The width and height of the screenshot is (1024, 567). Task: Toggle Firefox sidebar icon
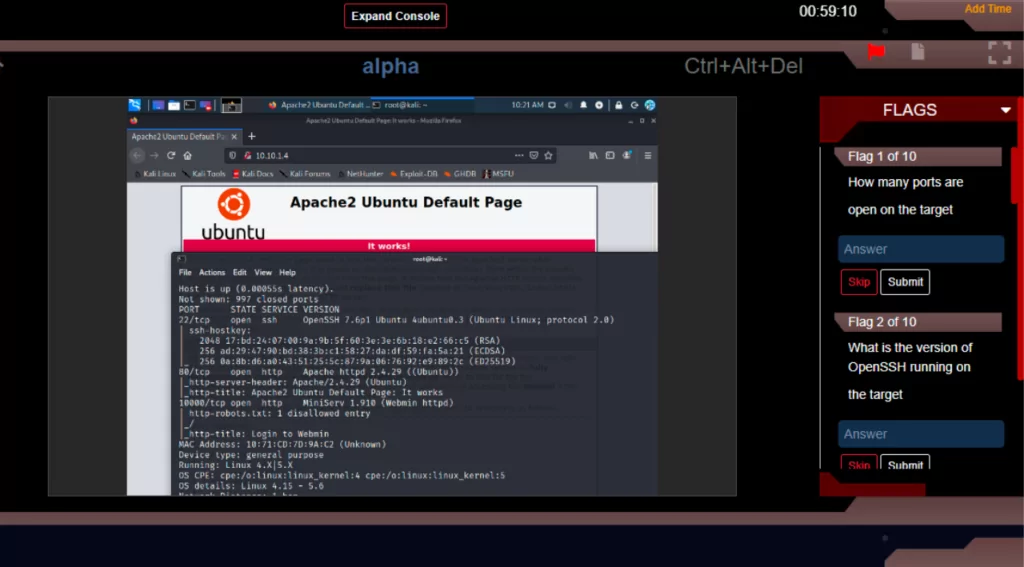610,155
